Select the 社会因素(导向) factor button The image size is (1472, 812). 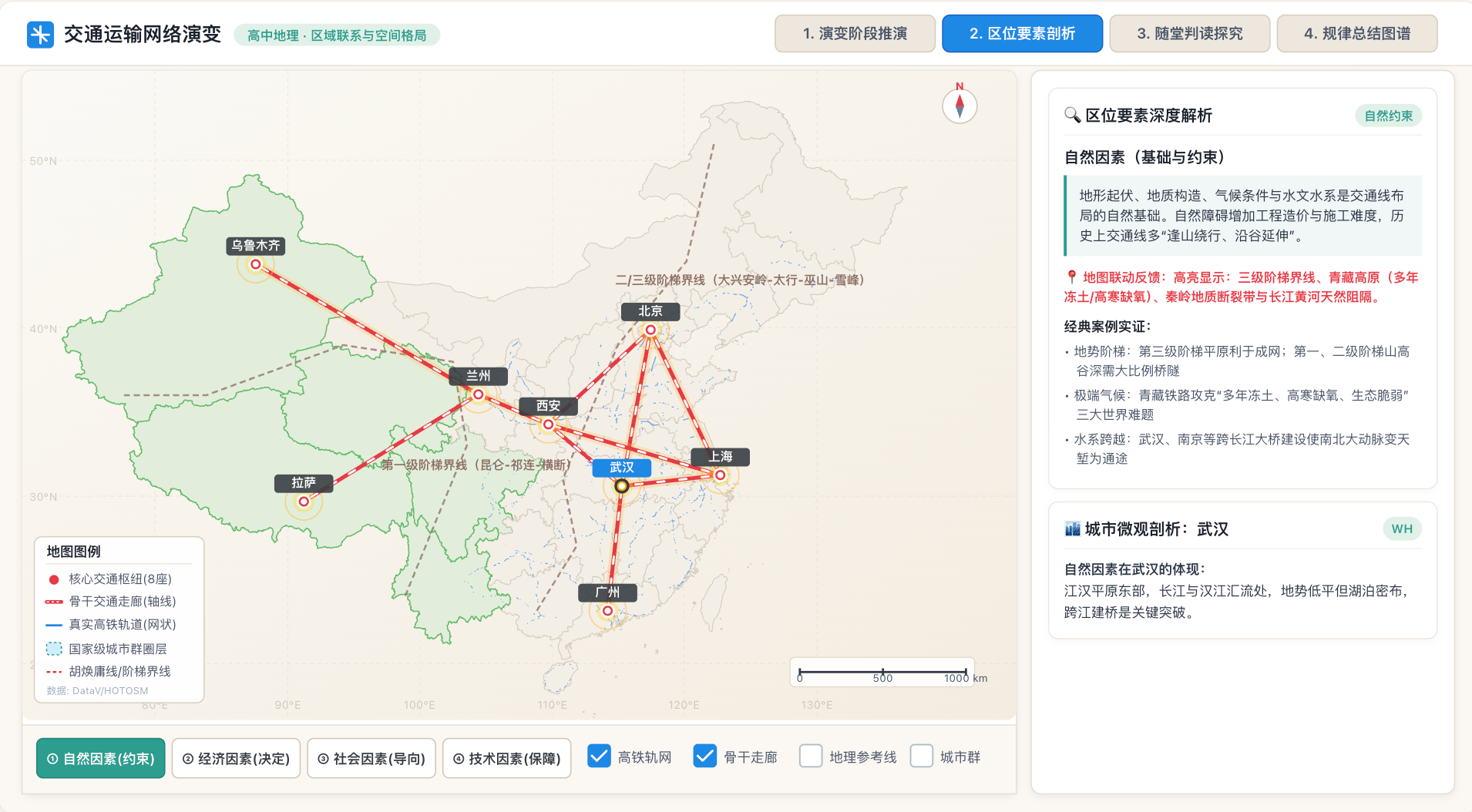pos(371,759)
